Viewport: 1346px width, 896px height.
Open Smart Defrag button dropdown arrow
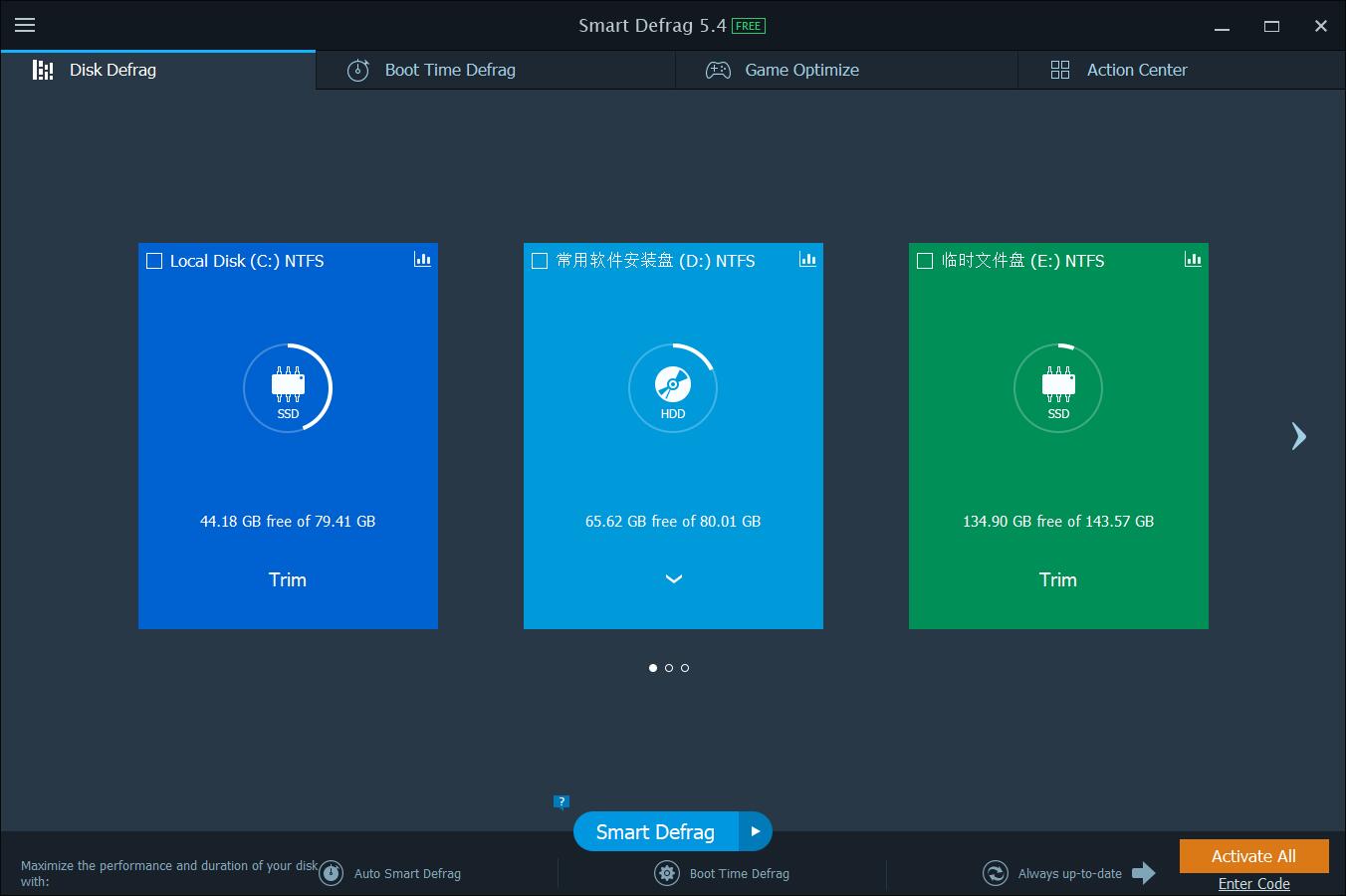[755, 831]
